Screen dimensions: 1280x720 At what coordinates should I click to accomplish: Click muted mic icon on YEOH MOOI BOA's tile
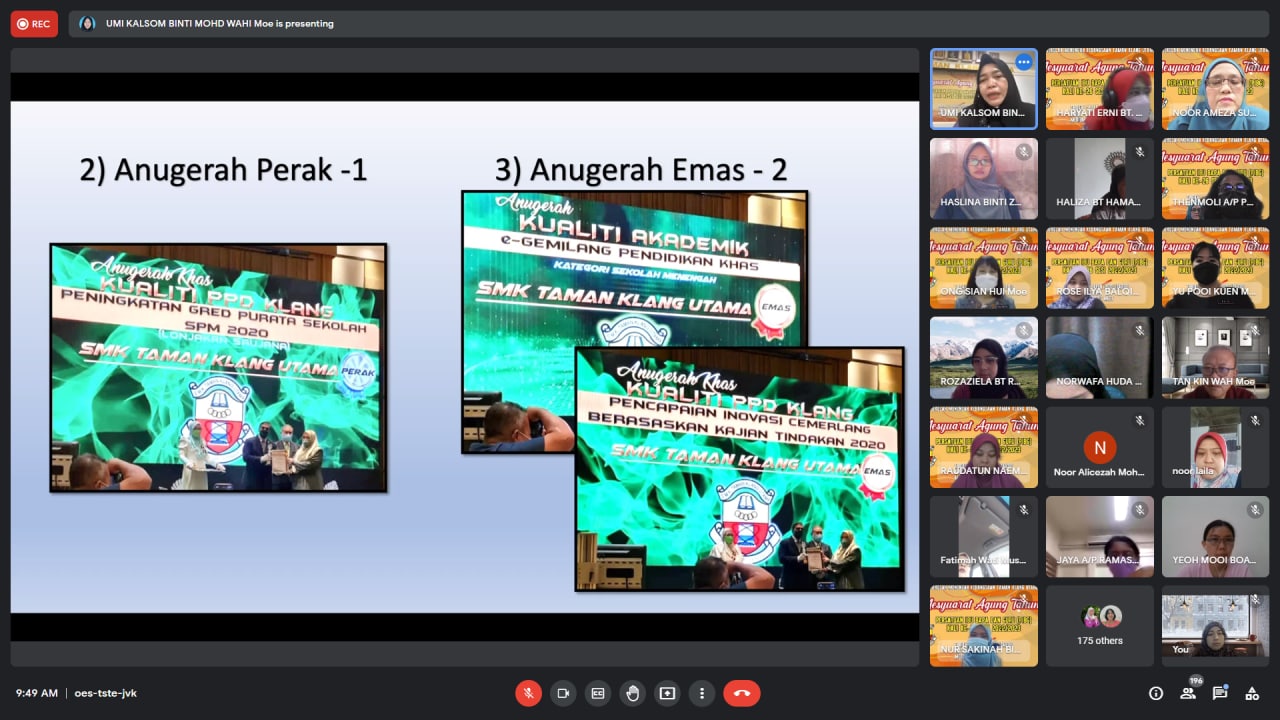pyautogui.click(x=1255, y=510)
